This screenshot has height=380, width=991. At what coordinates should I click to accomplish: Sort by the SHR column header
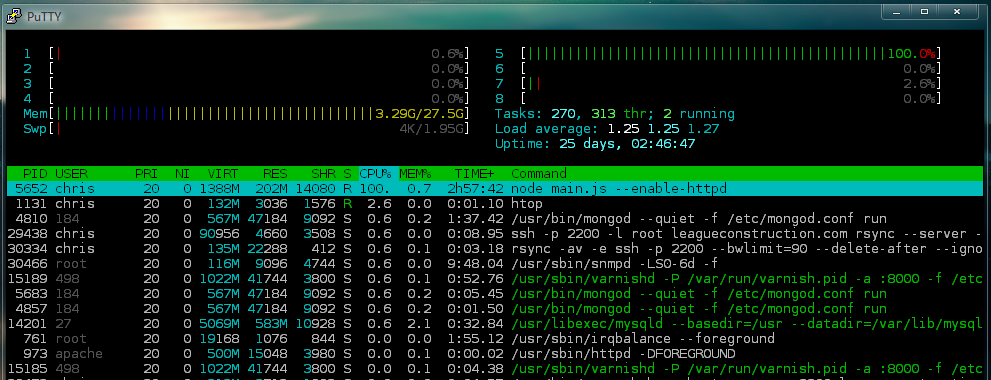(323, 173)
